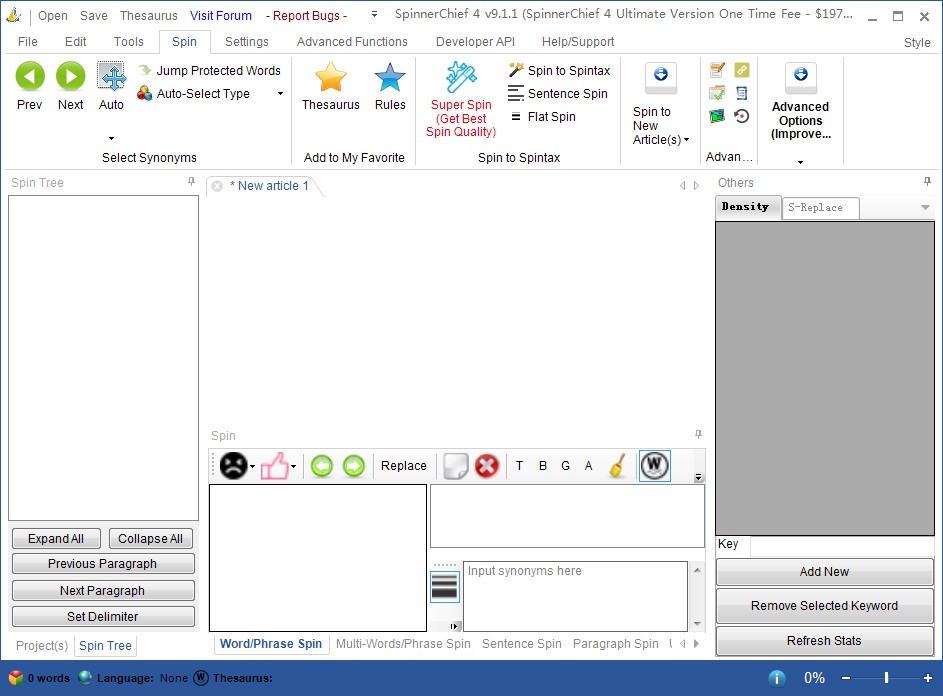The width and height of the screenshot is (943, 696).
Task: Go to Previous Paragraph
Action: (x=103, y=564)
